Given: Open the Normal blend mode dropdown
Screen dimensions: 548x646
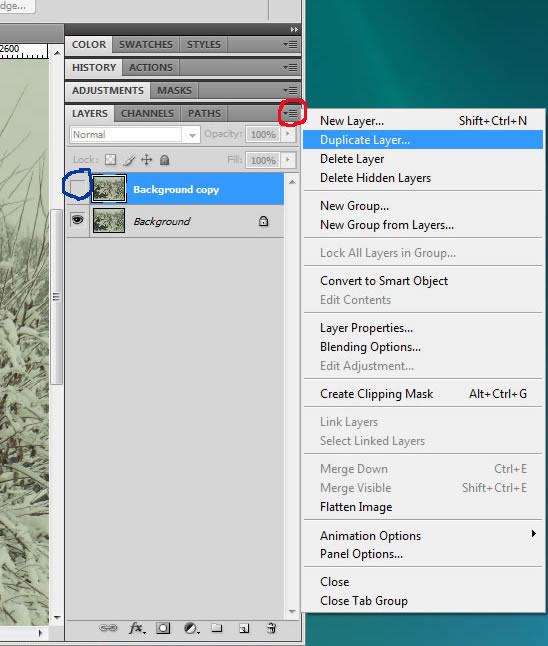Looking at the screenshot, I should point(135,134).
